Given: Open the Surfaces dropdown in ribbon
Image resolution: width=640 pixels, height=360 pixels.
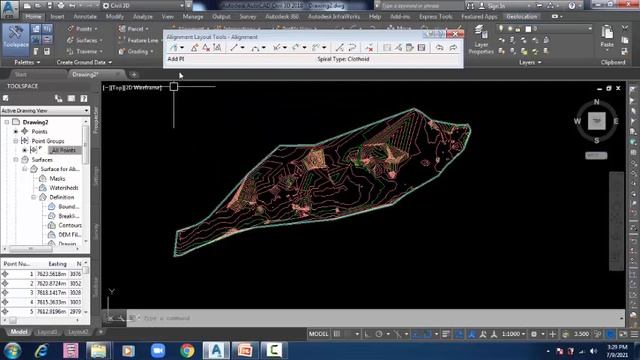Looking at the screenshot, I should (x=85, y=40).
